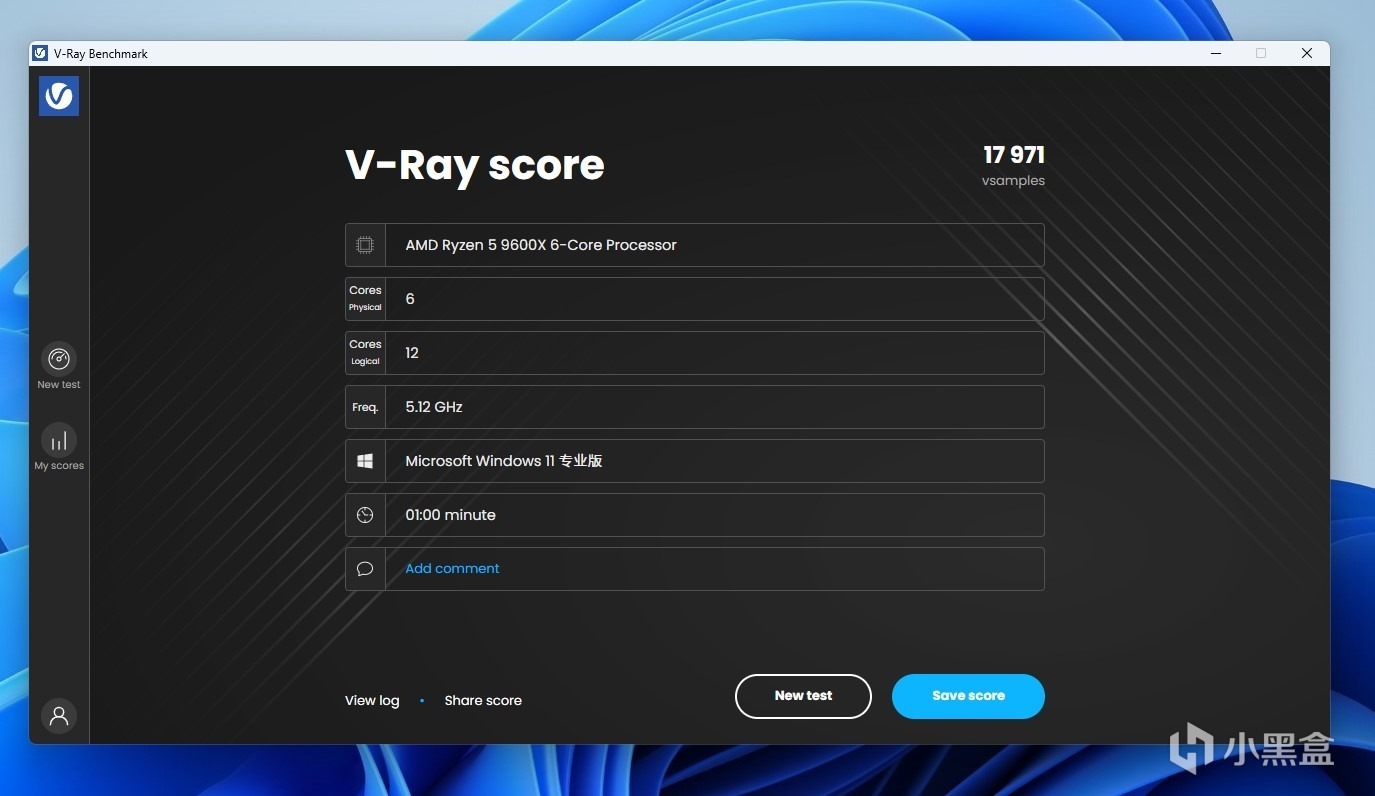Start a New test from the sidebar gauge icon

(59, 359)
